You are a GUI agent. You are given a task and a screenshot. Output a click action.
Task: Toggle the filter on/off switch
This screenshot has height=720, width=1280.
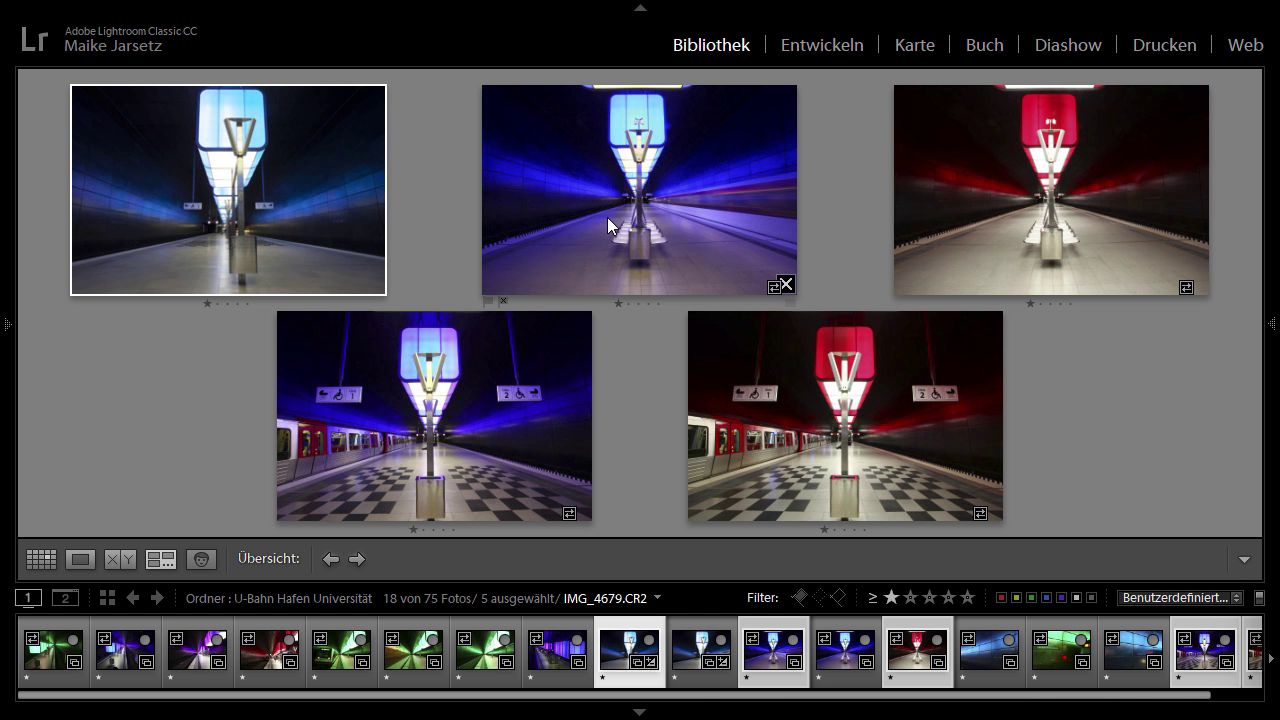click(1259, 598)
